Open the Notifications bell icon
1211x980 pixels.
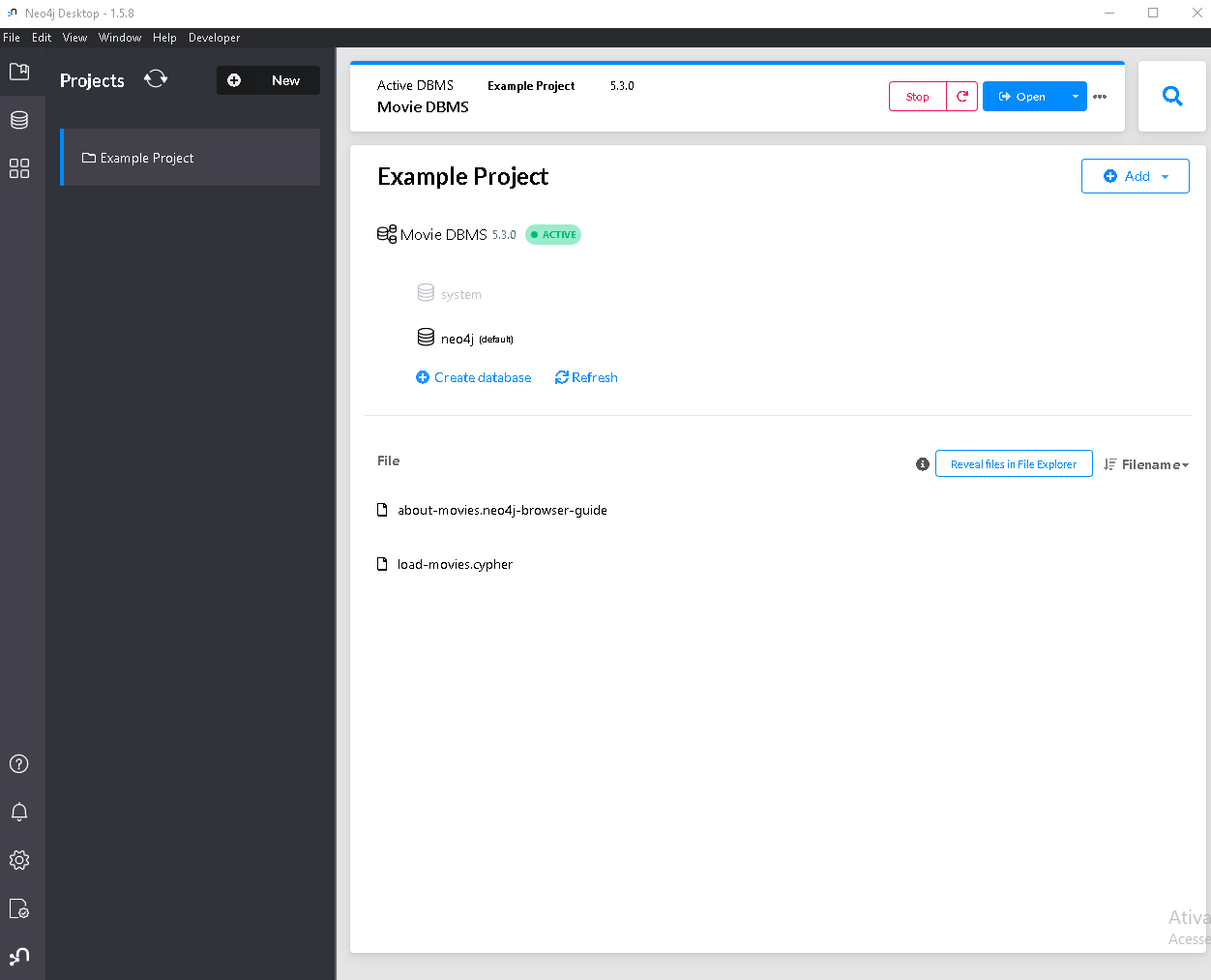[x=19, y=813]
